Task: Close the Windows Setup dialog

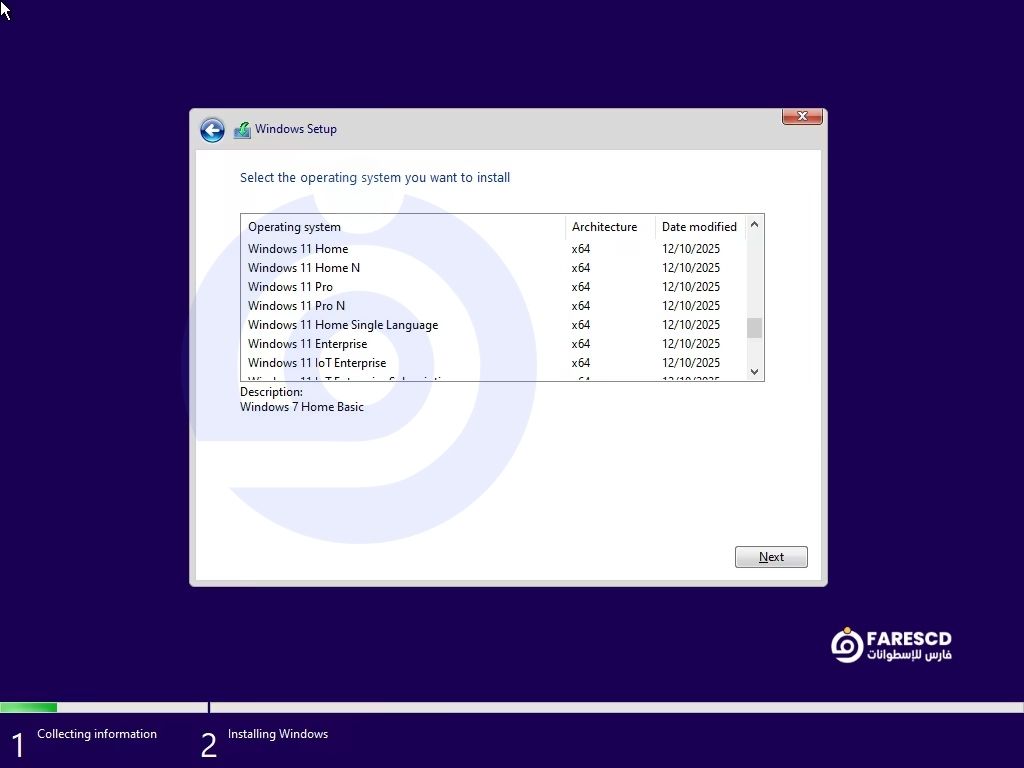Action: [x=802, y=117]
